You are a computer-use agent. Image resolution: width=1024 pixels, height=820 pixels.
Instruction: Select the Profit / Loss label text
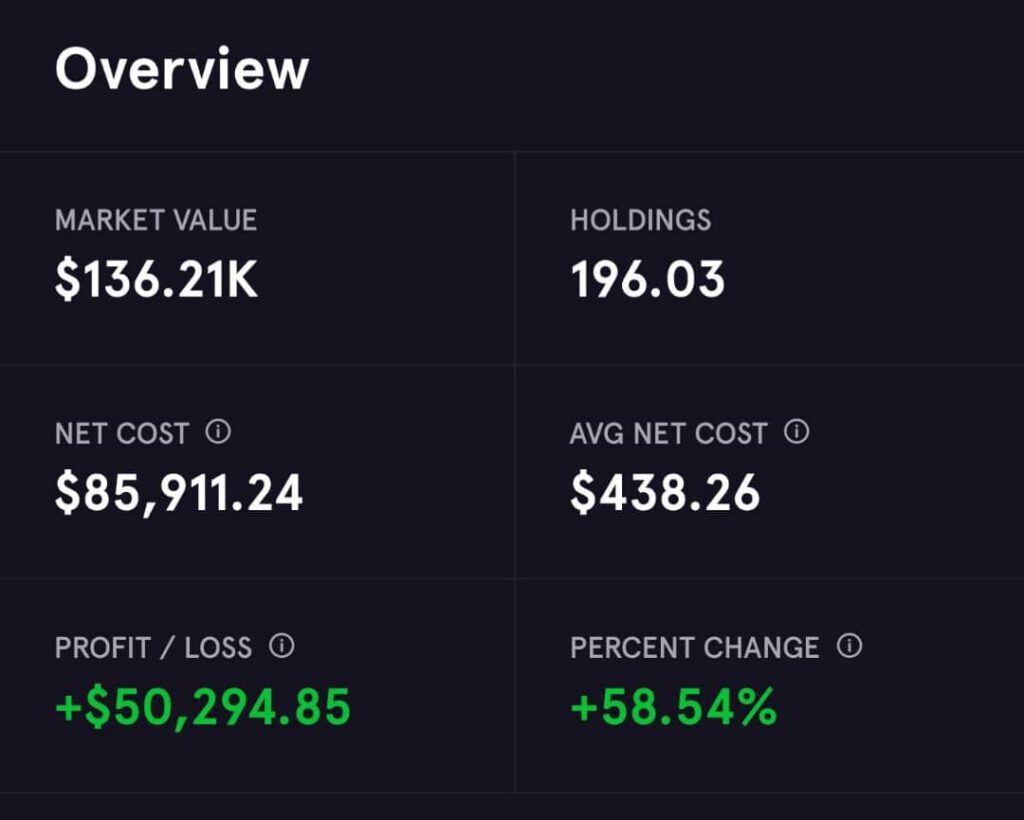pos(153,648)
